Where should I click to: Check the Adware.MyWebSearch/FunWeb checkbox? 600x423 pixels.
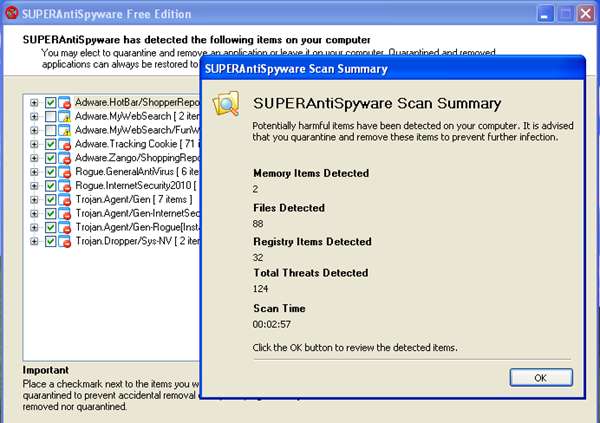tap(51, 130)
